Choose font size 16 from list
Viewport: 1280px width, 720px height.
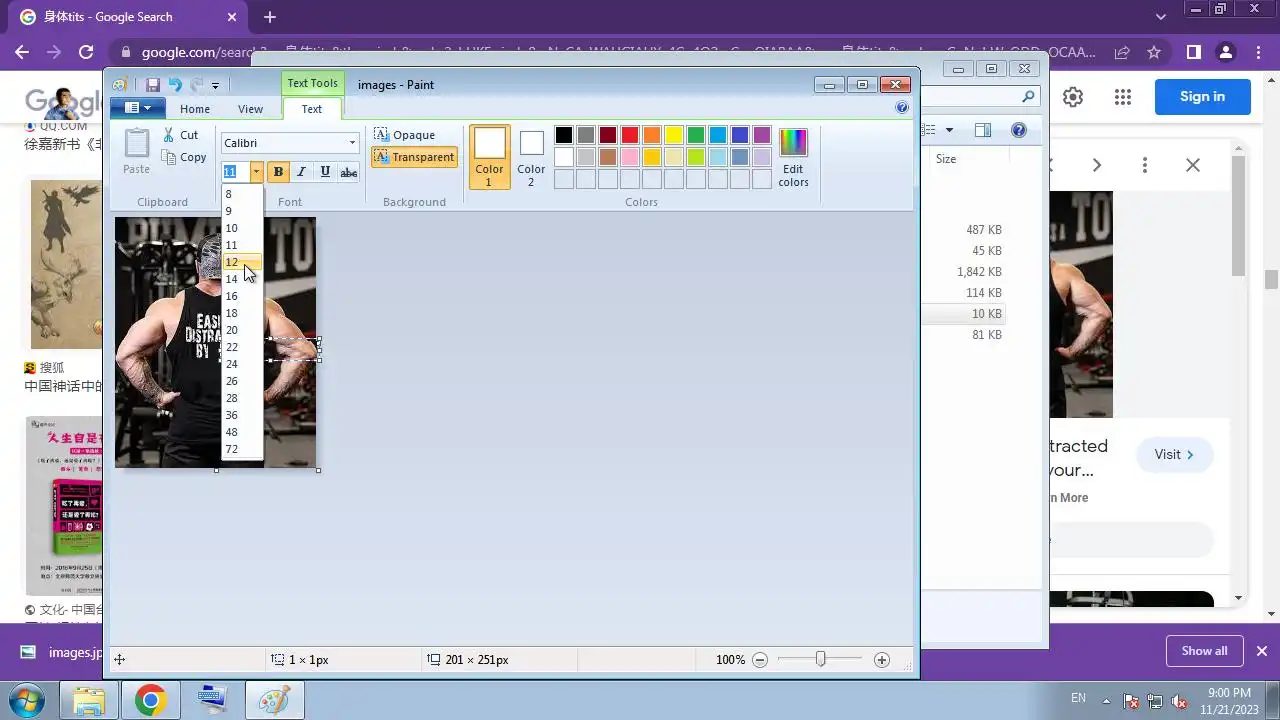point(242,296)
